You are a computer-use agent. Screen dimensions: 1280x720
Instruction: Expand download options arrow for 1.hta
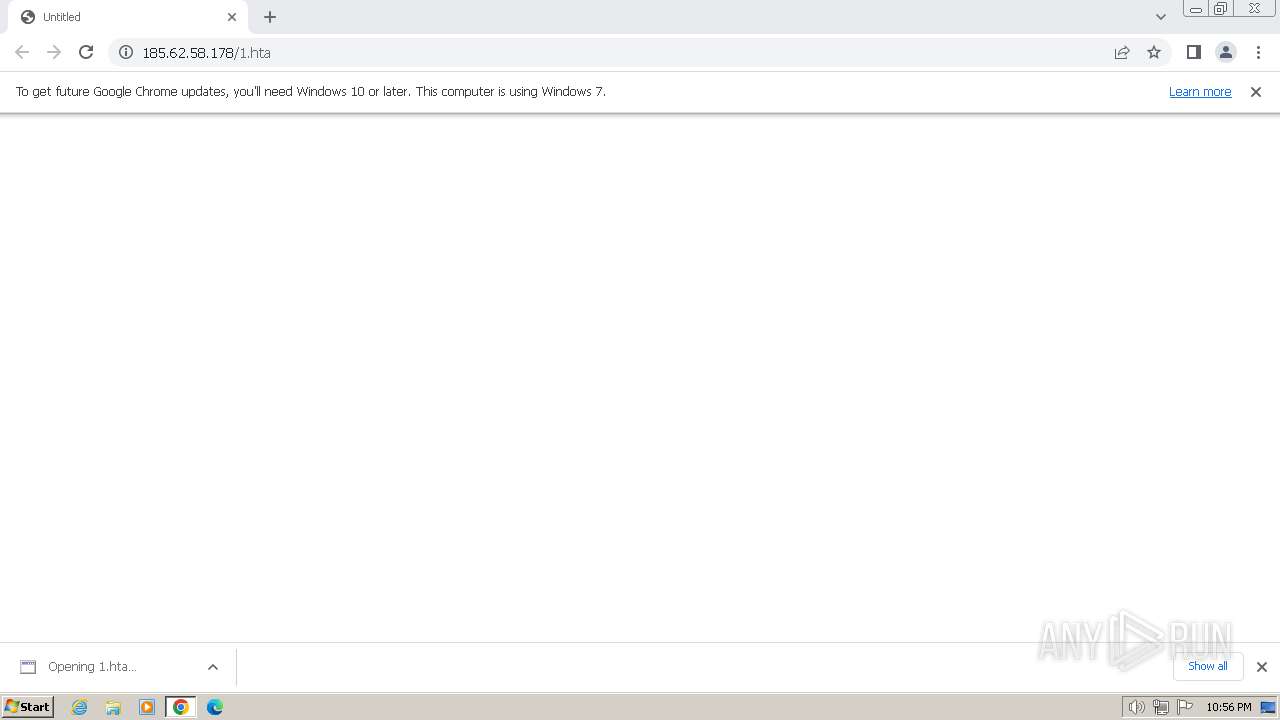click(213, 667)
